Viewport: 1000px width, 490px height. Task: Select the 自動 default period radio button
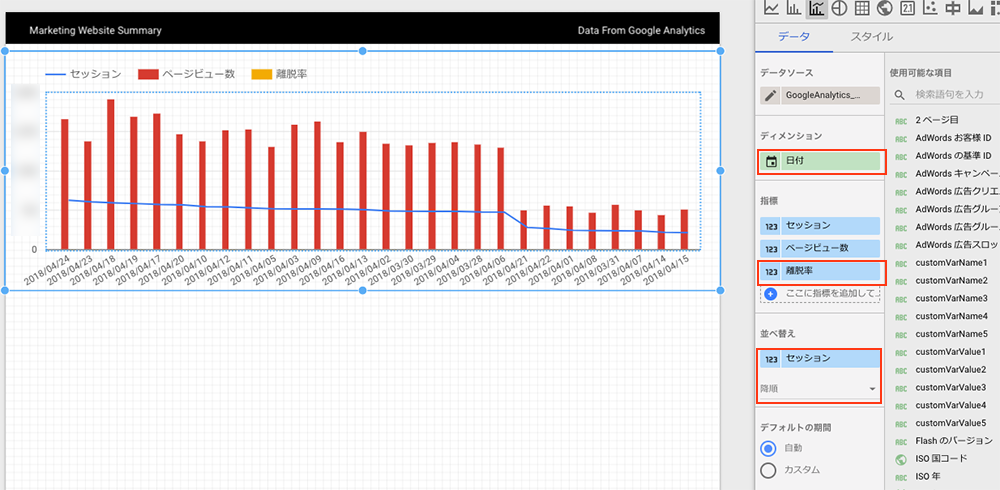769,449
